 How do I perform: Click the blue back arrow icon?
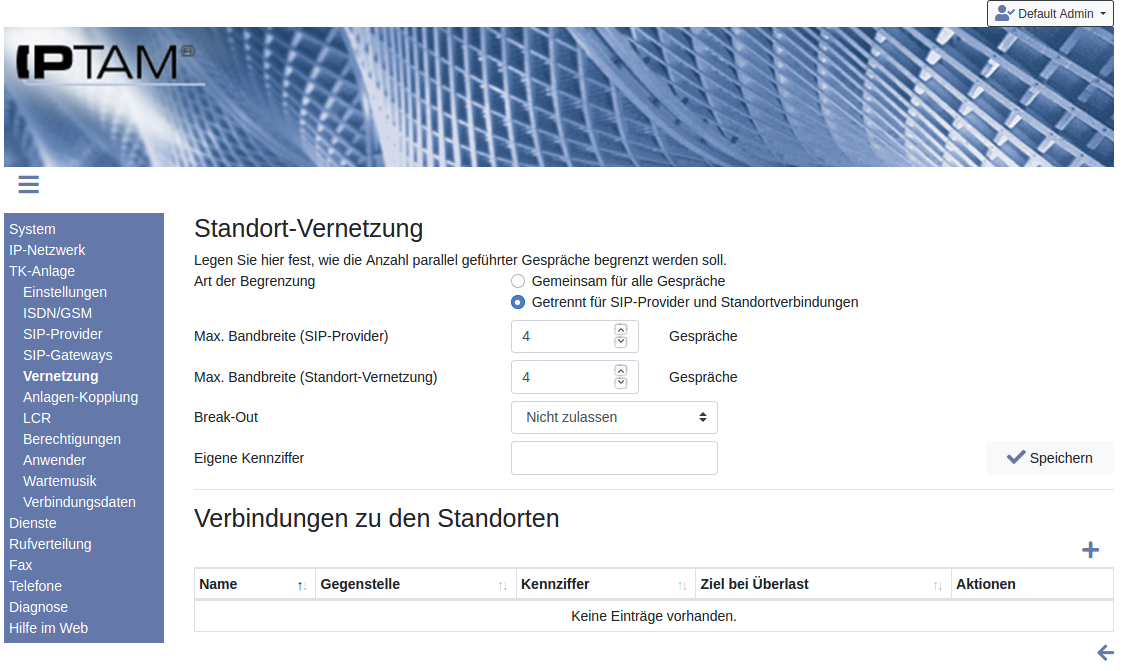tap(1104, 653)
